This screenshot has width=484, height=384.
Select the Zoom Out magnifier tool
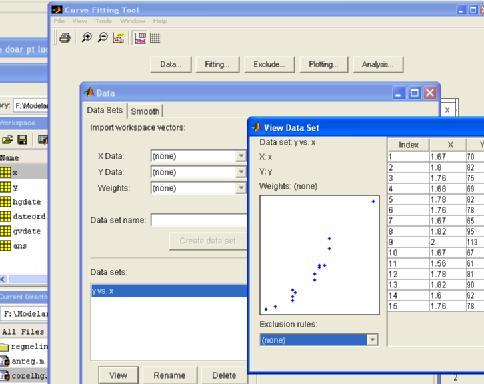(x=103, y=38)
